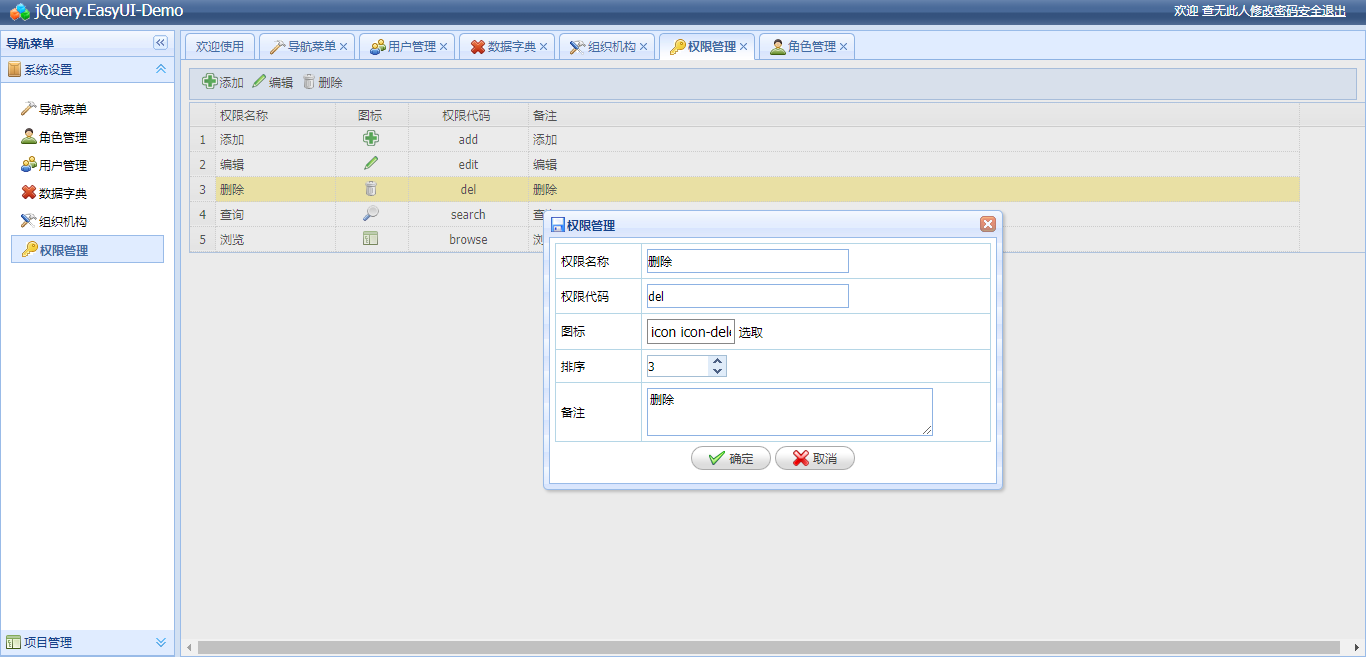This screenshot has width=1366, height=657.
Task: Close the 数据字典 tab
Action: [x=544, y=47]
